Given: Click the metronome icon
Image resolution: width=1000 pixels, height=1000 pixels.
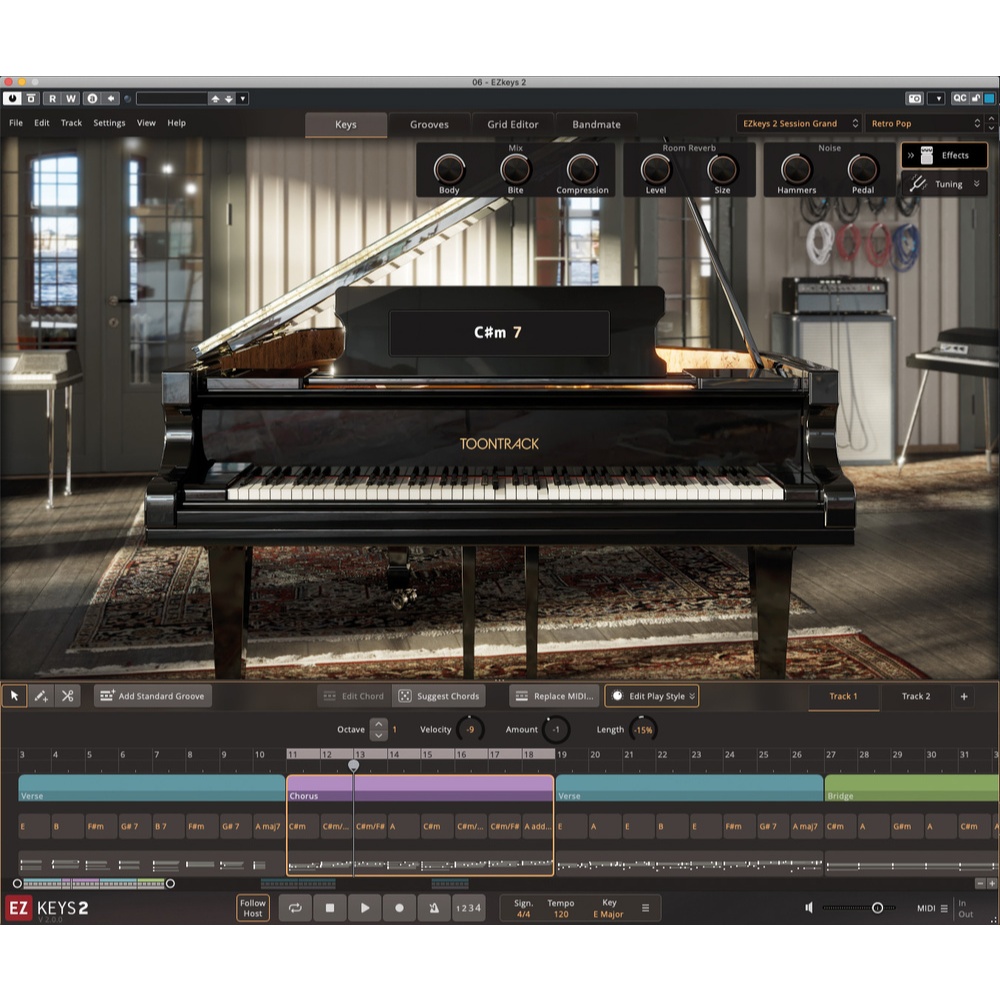Looking at the screenshot, I should click(434, 908).
